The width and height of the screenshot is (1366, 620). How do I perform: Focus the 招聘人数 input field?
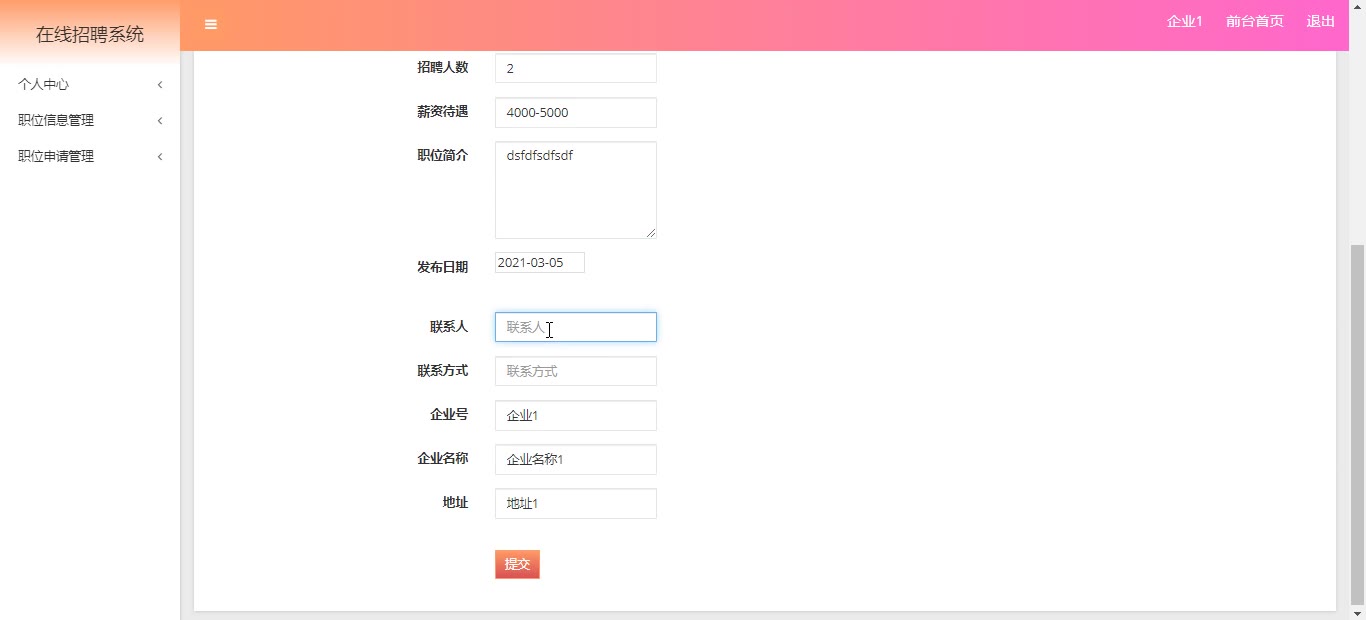576,68
